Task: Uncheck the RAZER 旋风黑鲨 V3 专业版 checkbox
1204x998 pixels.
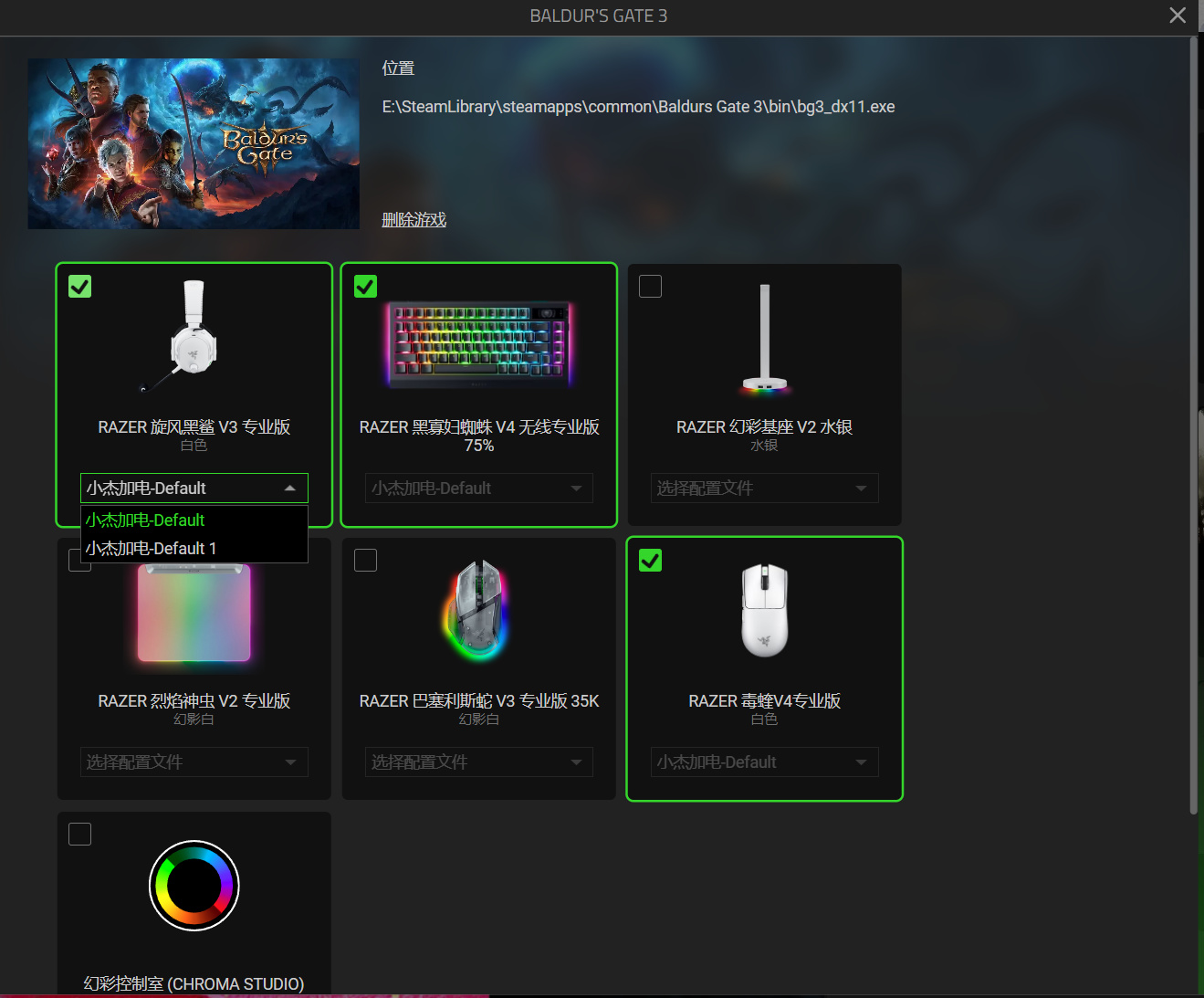Action: [x=80, y=287]
